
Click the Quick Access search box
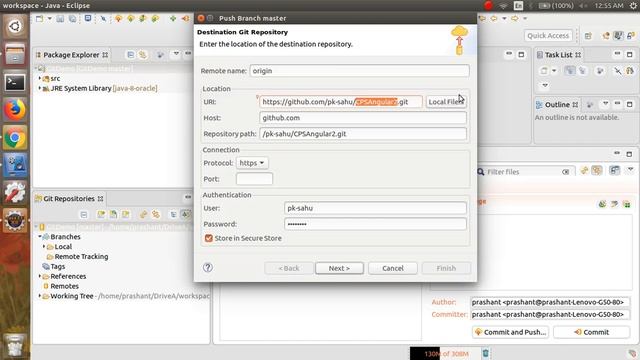click(548, 36)
